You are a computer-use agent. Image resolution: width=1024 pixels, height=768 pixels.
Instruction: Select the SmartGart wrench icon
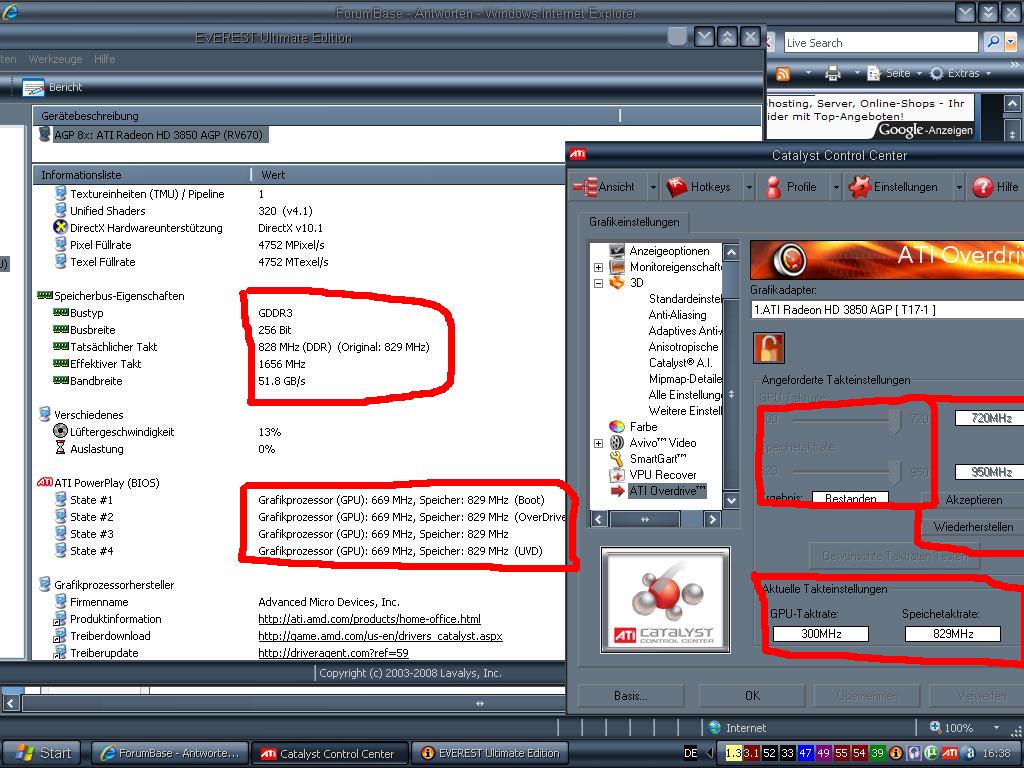tap(617, 458)
